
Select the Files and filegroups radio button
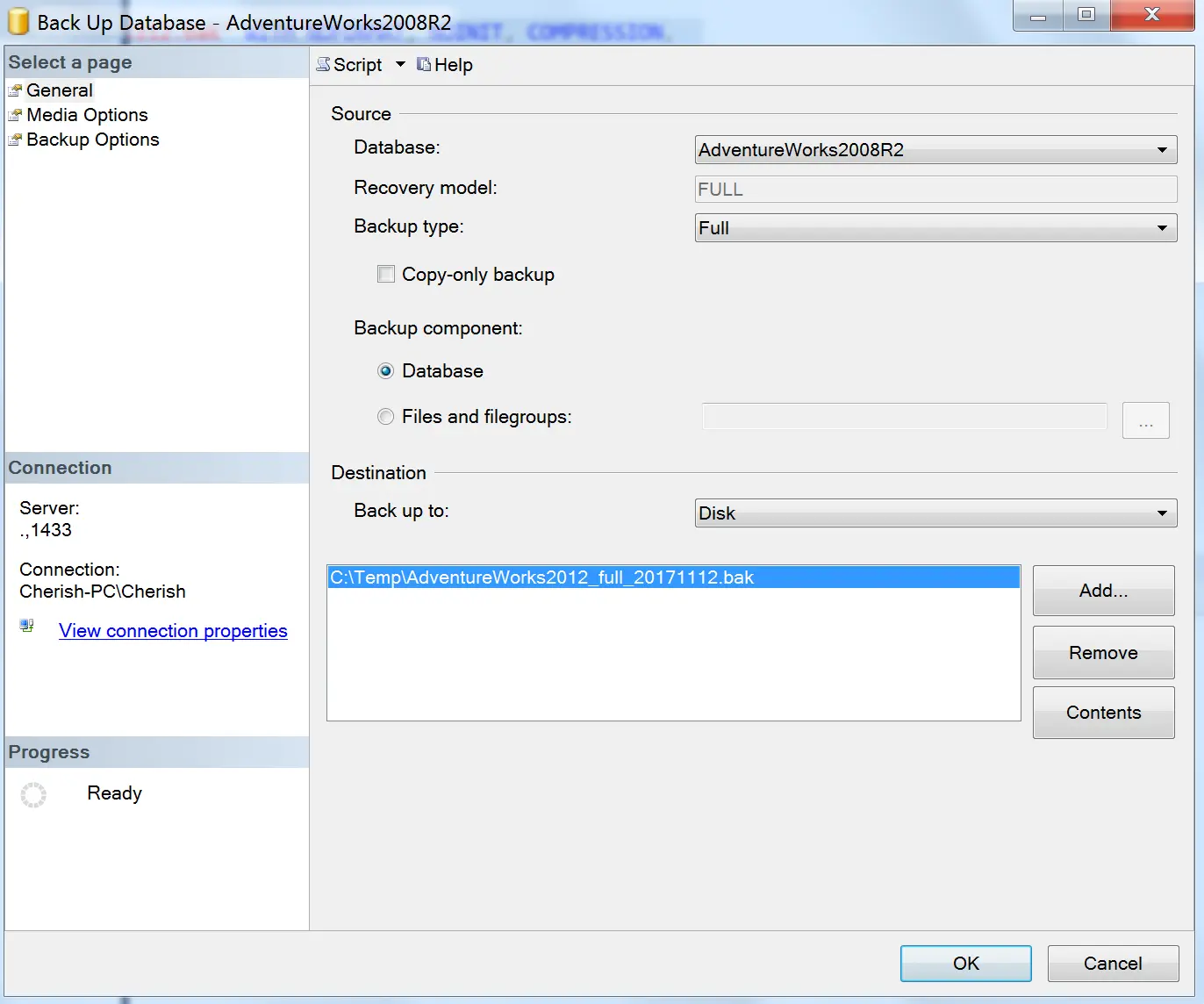pos(385,417)
